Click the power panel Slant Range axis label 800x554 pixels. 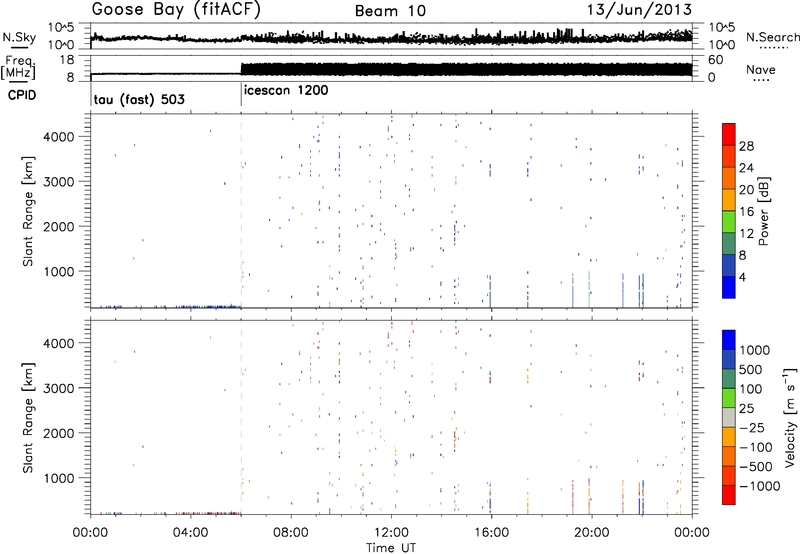coord(28,211)
